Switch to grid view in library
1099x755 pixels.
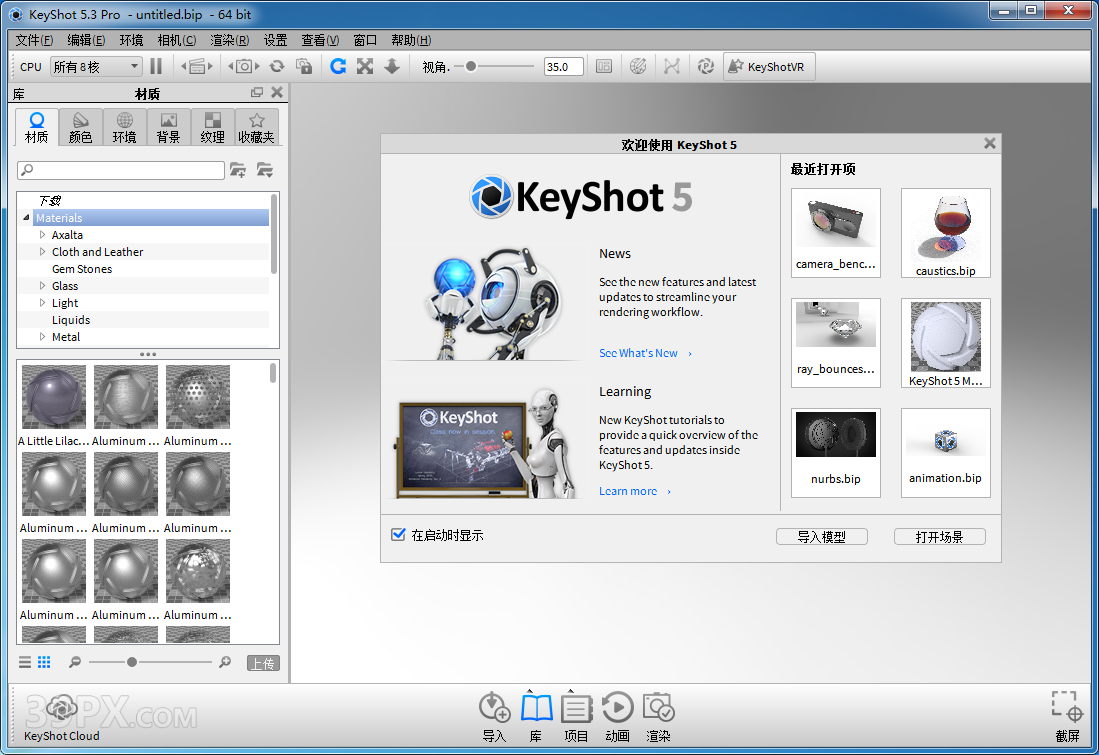(x=44, y=662)
